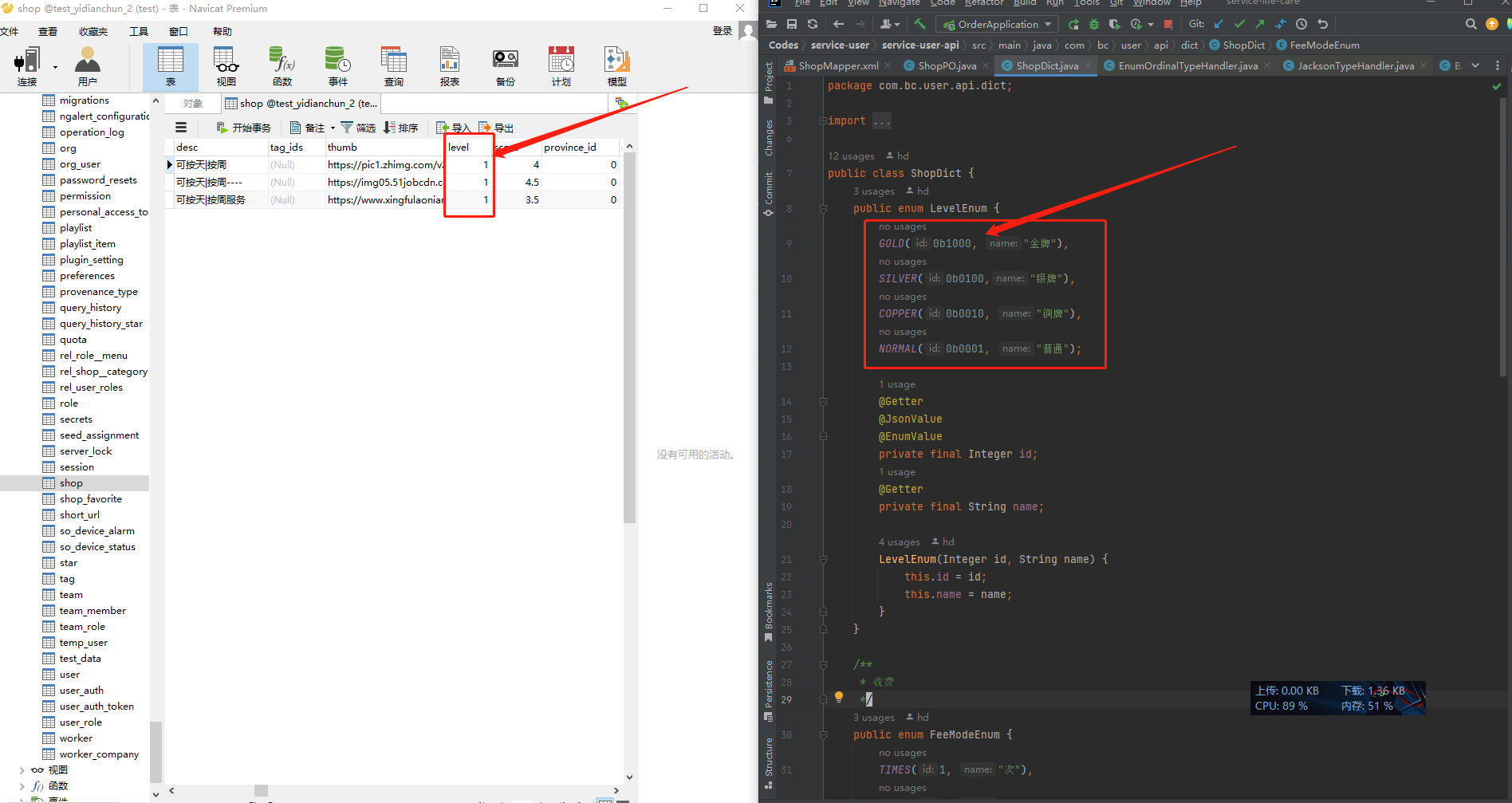Switch to the 对象 tab in Navicat
1512x803 pixels.
(x=193, y=104)
